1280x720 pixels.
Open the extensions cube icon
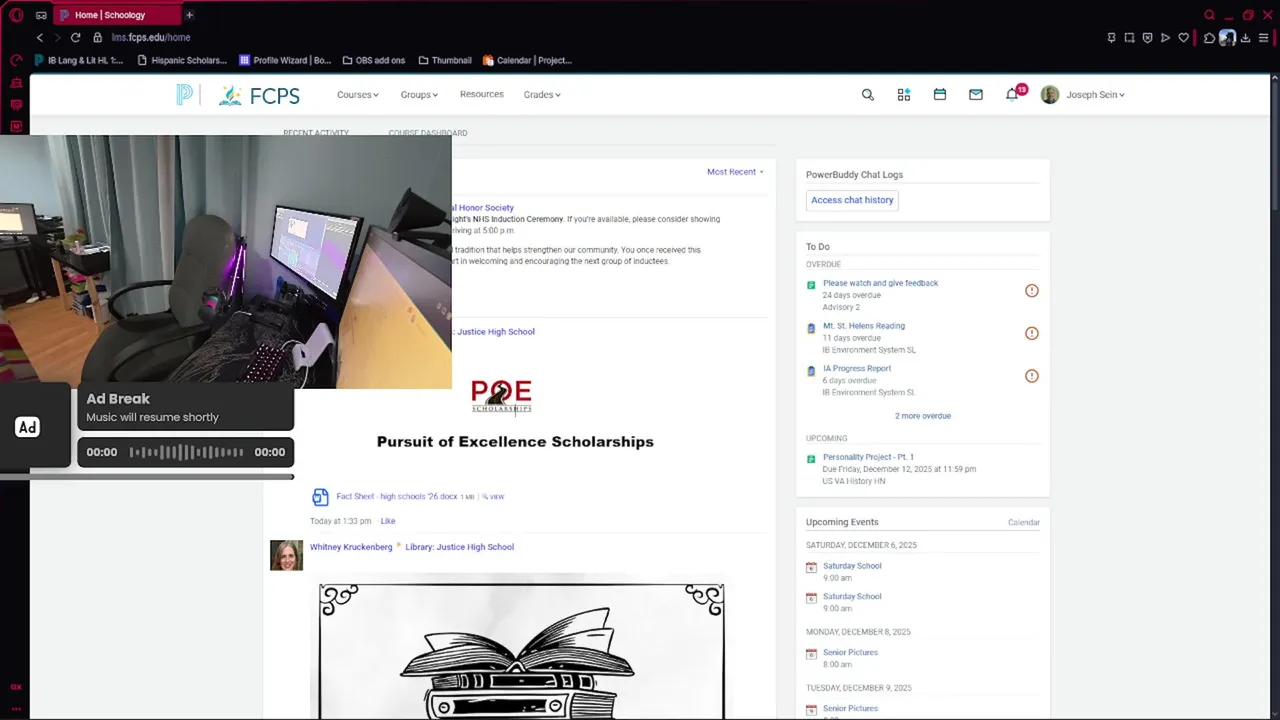(x=1209, y=38)
